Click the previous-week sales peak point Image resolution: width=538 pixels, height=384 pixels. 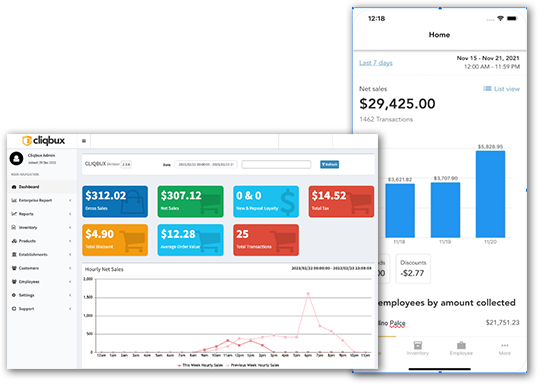click(x=308, y=294)
